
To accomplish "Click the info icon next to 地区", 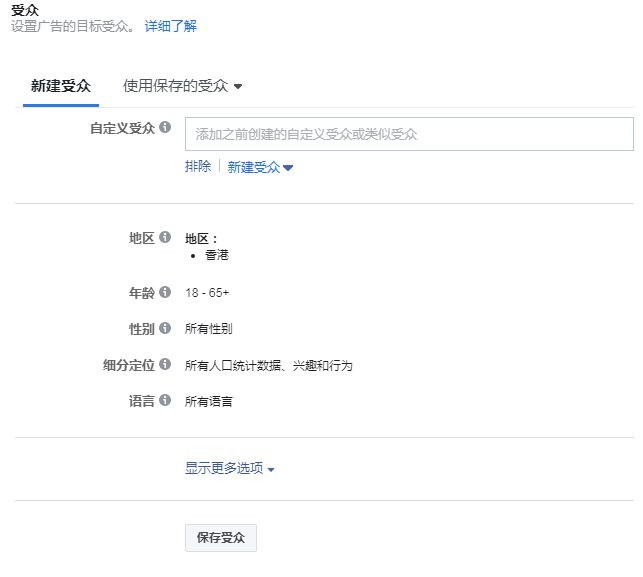I will pyautogui.click(x=165, y=237).
